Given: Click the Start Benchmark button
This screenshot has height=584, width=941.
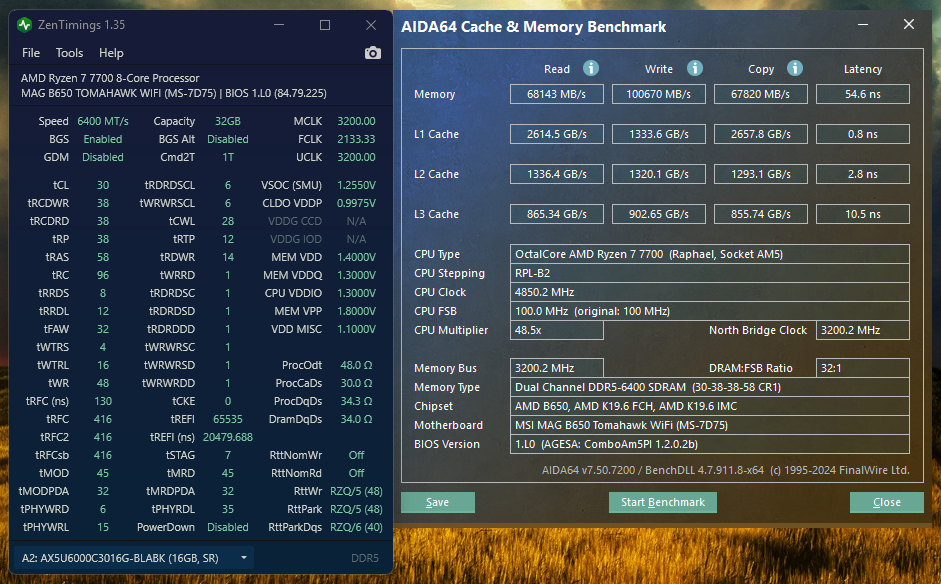Looking at the screenshot, I should 663,502.
